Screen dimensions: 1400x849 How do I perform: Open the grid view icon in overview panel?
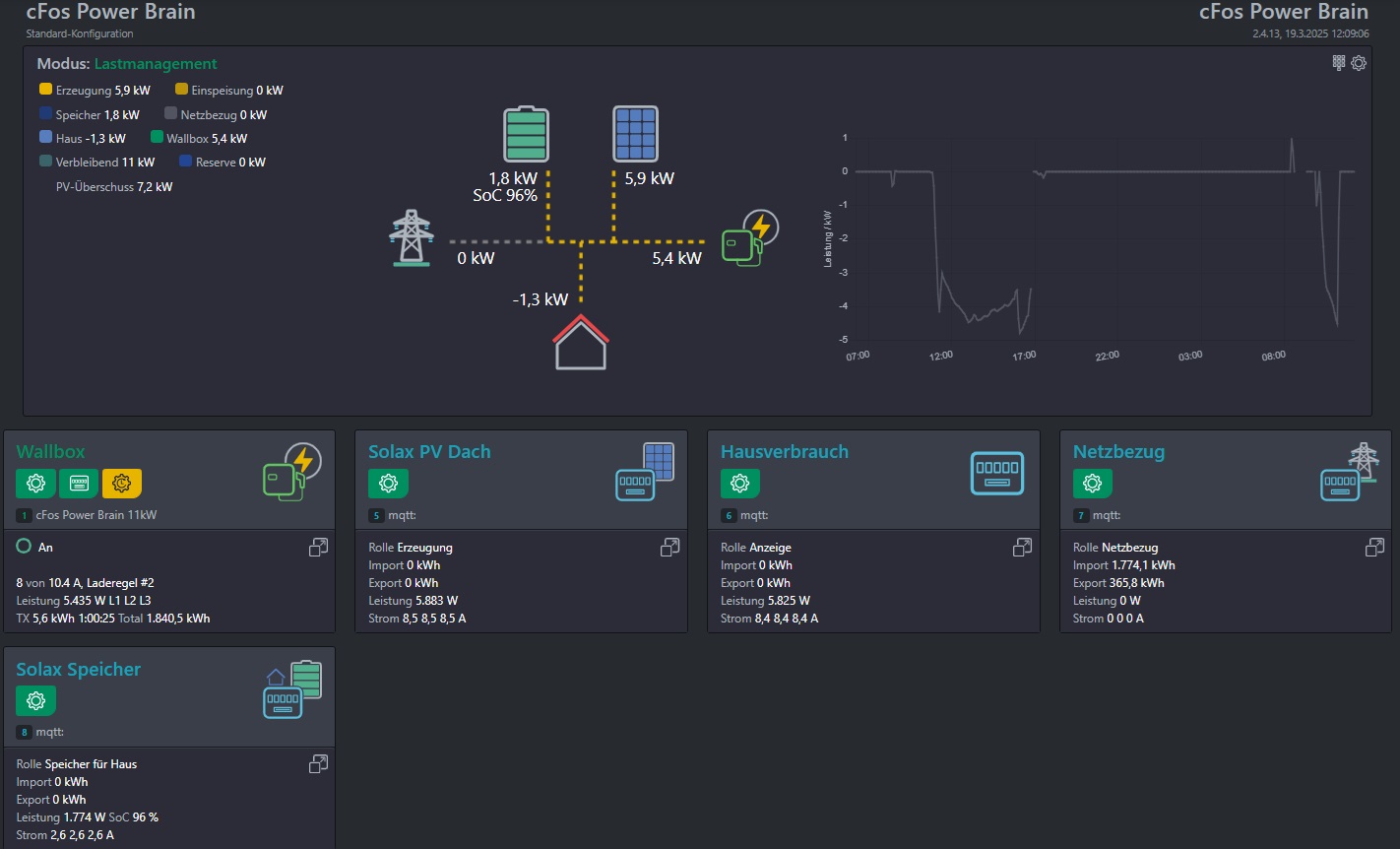1339,62
